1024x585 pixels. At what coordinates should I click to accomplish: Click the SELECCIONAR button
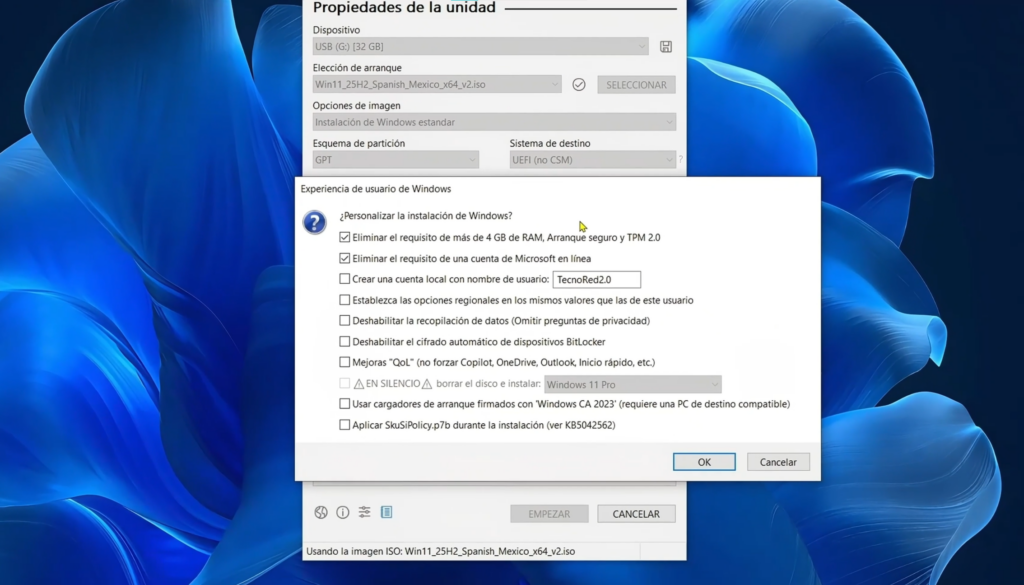pyautogui.click(x=636, y=85)
